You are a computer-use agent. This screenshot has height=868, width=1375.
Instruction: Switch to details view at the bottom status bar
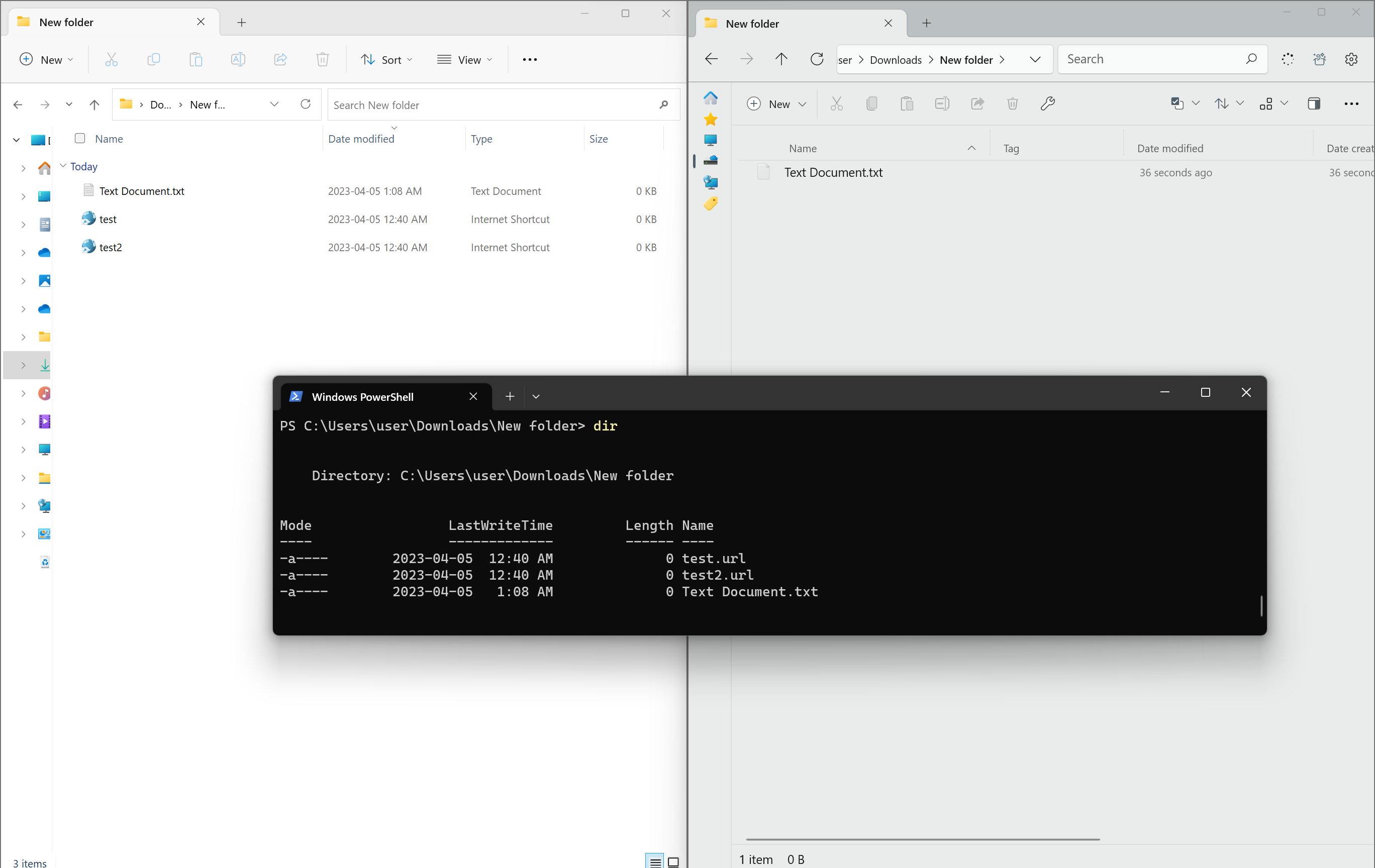coord(655,862)
